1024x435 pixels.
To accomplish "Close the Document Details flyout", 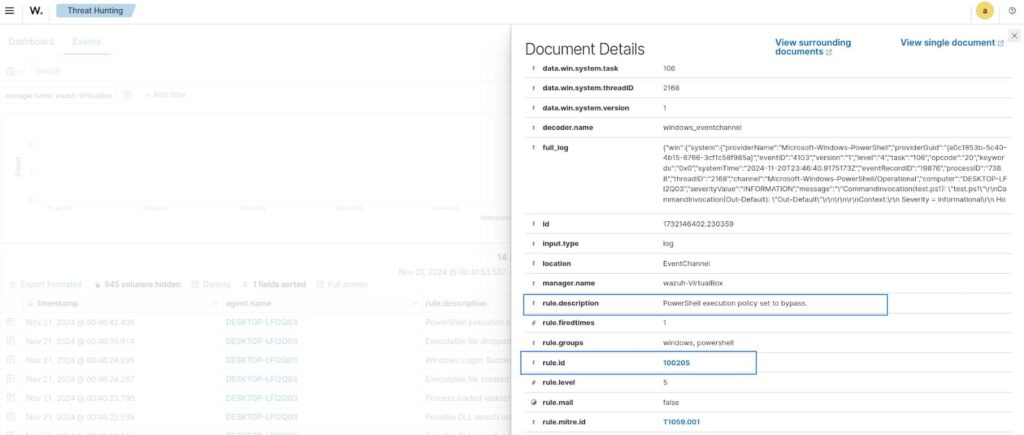I will (1014, 36).
